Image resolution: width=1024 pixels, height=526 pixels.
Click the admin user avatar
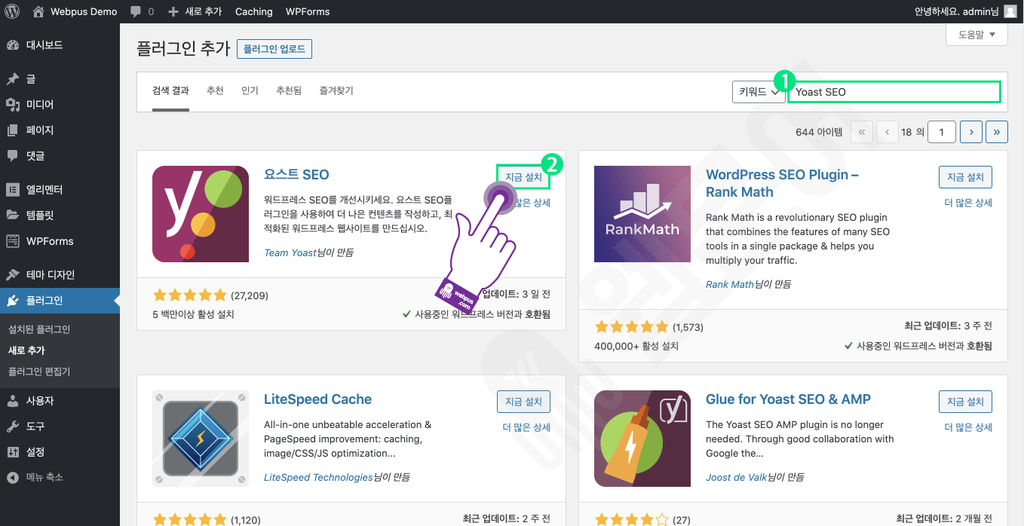[x=1009, y=11]
